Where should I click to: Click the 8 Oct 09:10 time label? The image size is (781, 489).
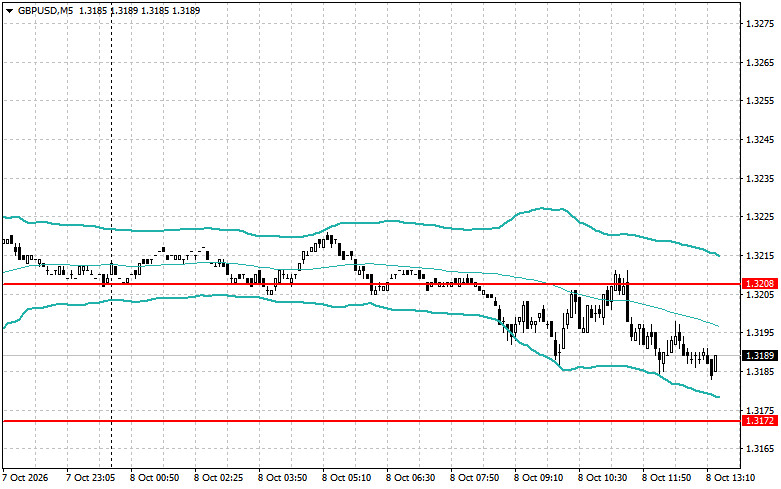538,478
